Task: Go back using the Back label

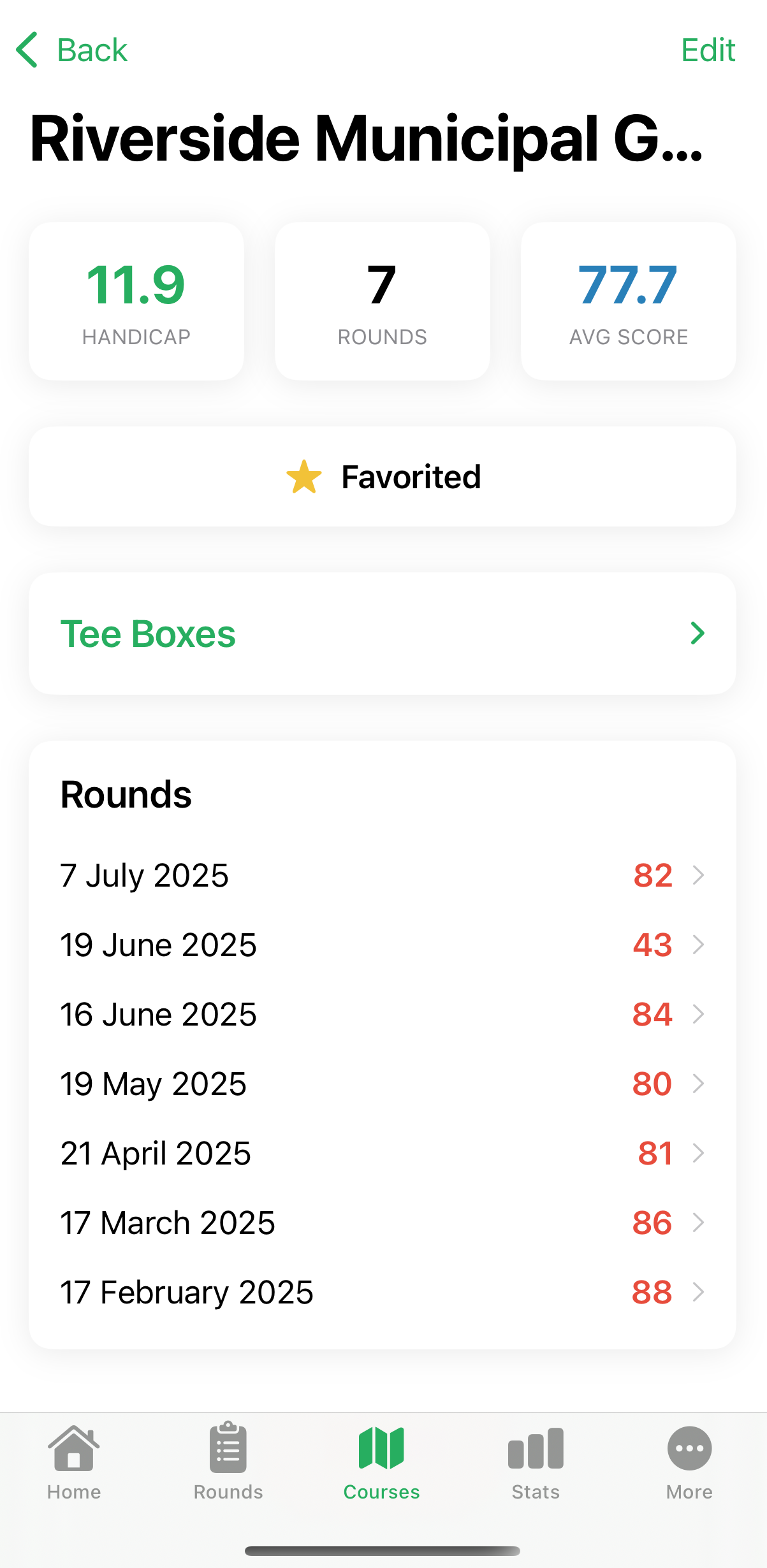Action: (92, 50)
